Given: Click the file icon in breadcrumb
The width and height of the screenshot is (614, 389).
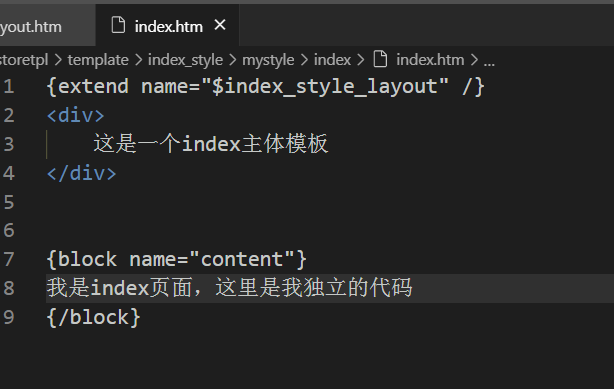Looking at the screenshot, I should 380,59.
